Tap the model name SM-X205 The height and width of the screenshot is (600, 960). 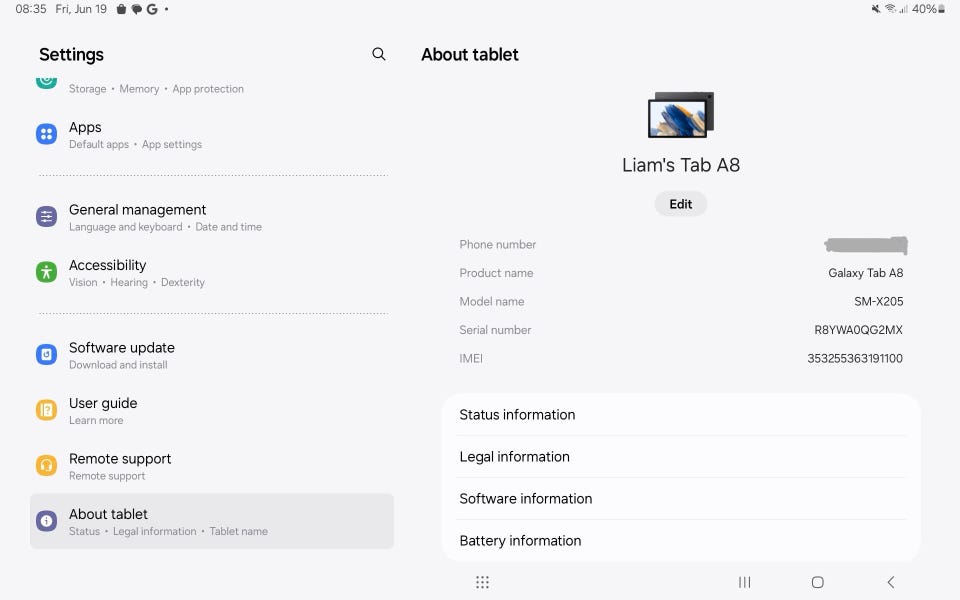[879, 301]
